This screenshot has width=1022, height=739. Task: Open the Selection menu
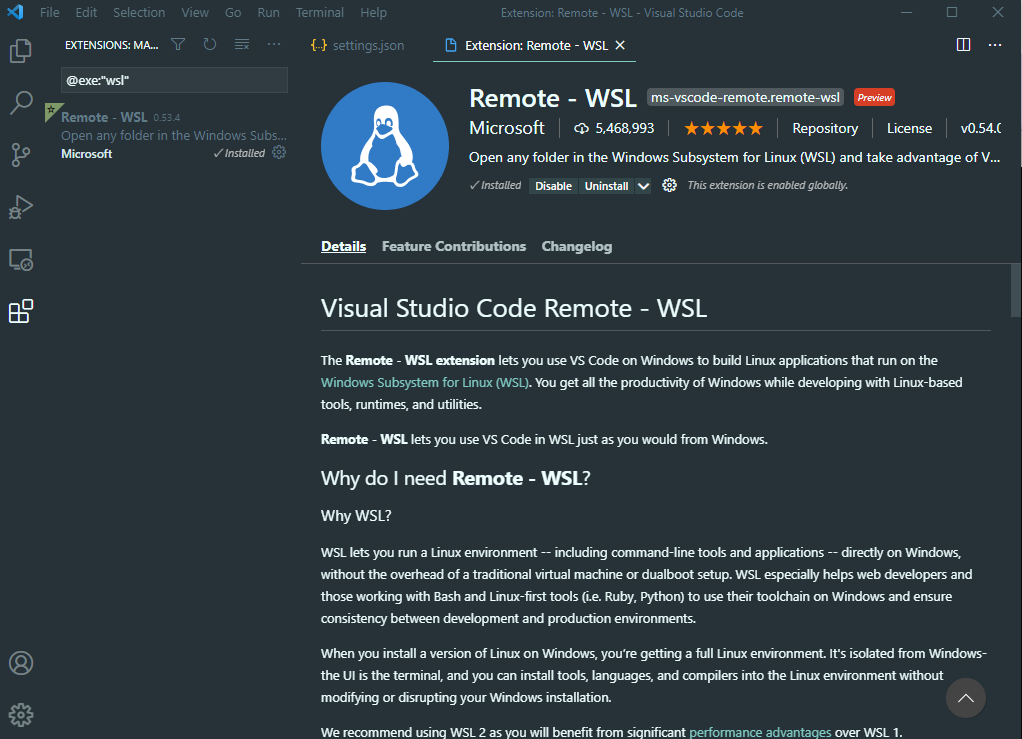[x=139, y=12]
